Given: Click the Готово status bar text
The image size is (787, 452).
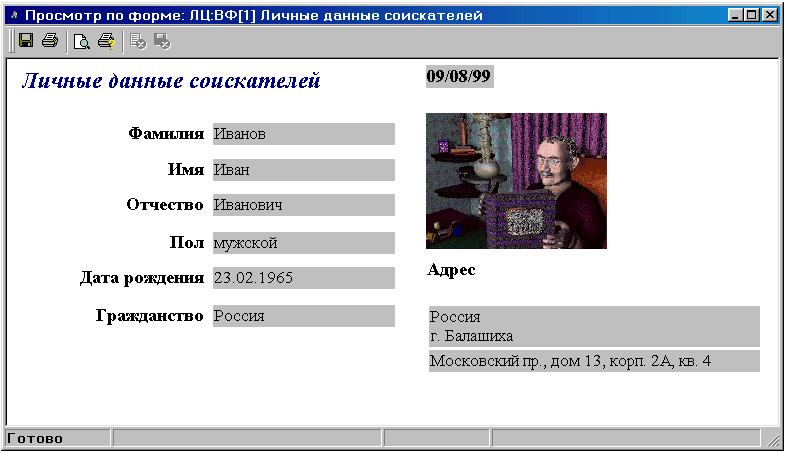Looking at the screenshot, I should pos(35,438).
